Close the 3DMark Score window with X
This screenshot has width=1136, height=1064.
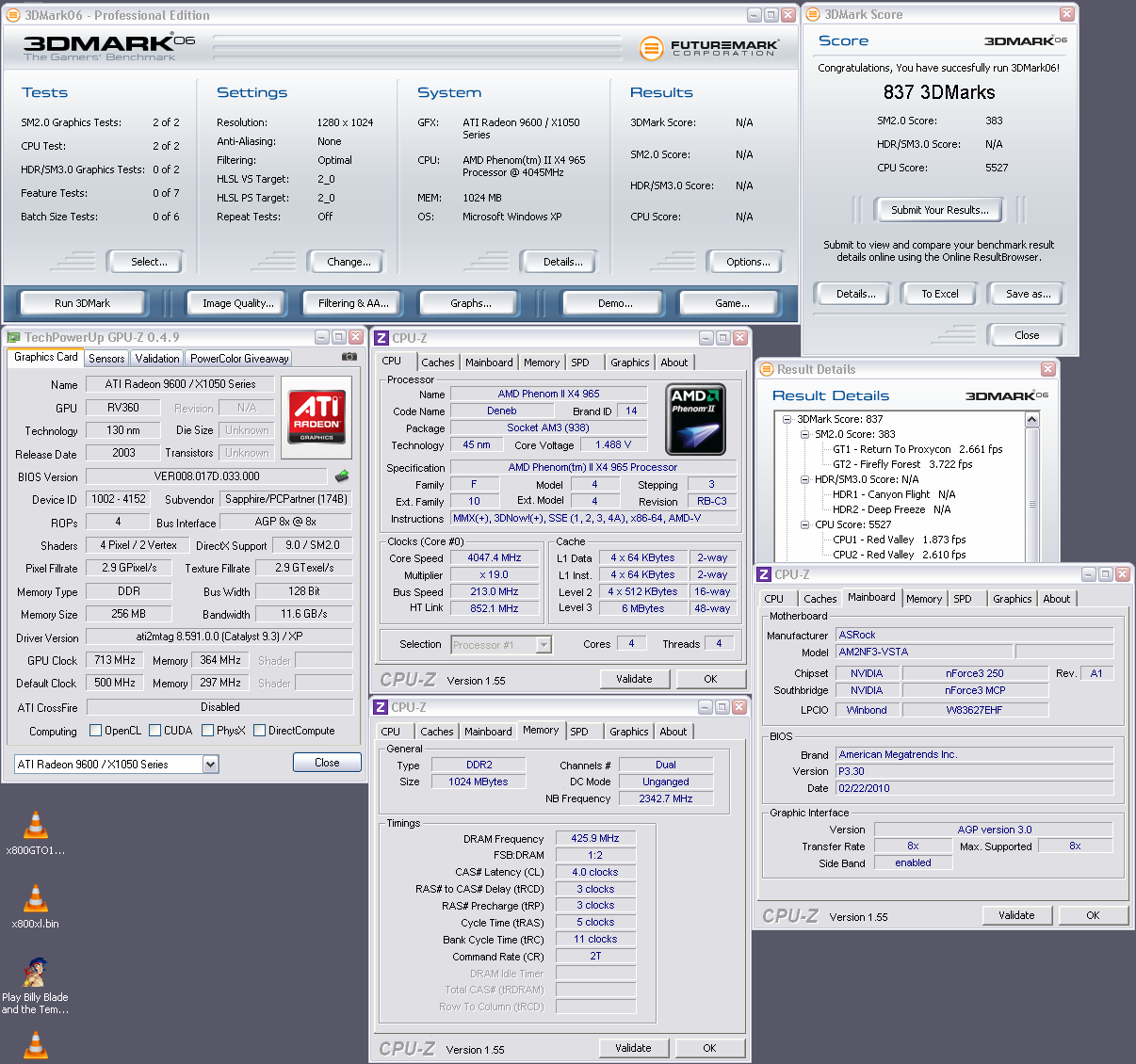tap(1066, 14)
